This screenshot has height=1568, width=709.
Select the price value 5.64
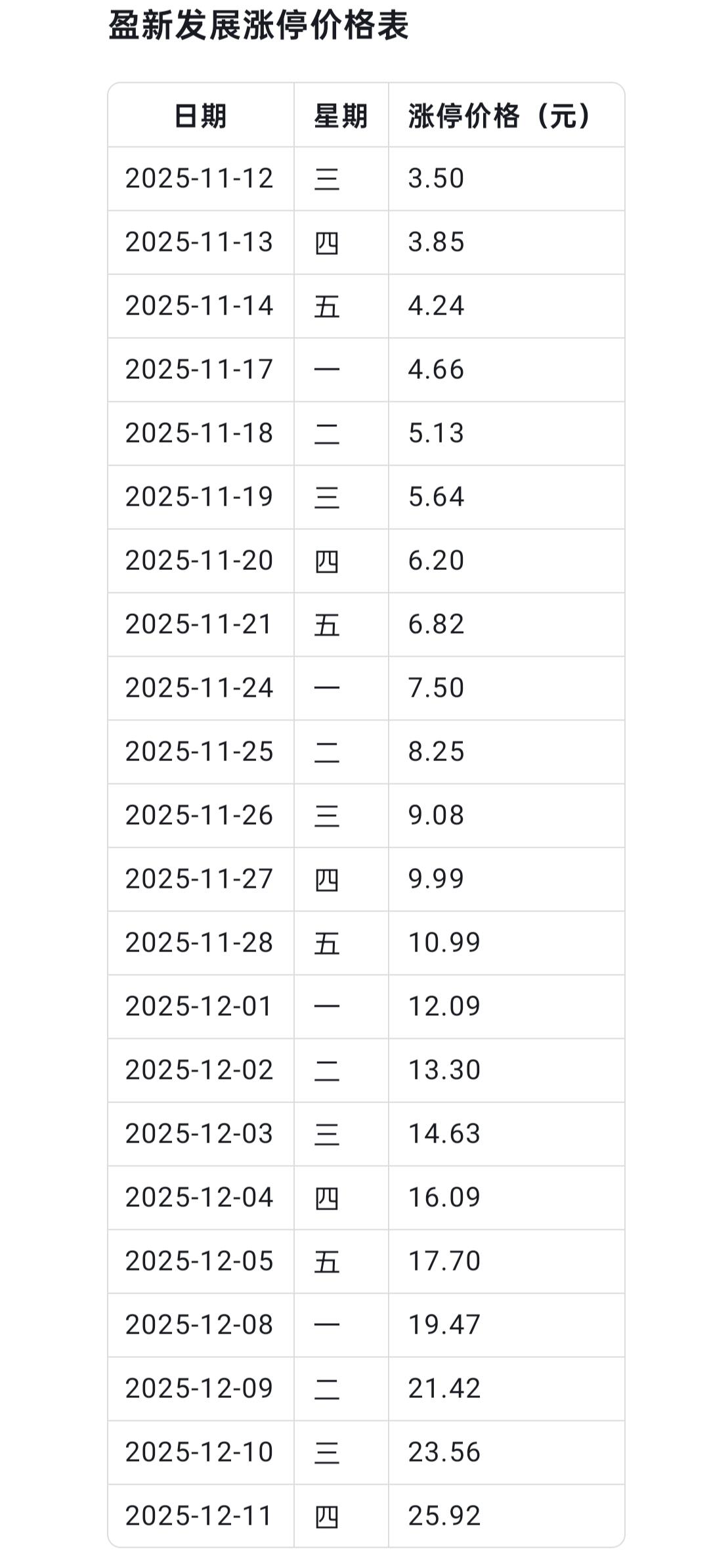pyautogui.click(x=437, y=497)
